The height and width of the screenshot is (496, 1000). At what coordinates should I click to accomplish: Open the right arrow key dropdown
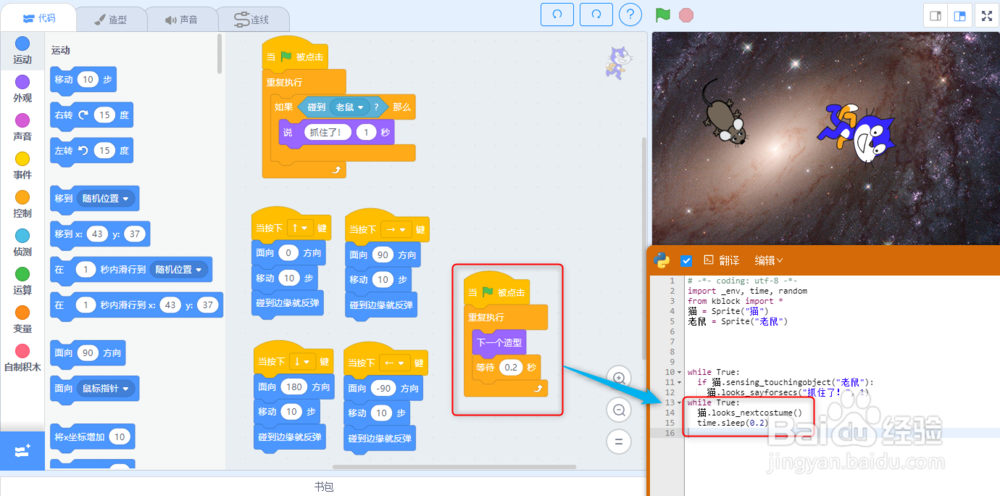click(x=395, y=230)
